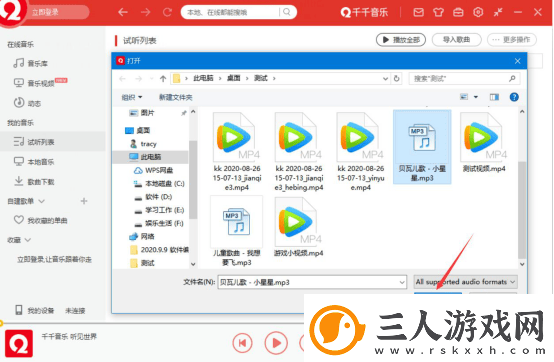
Task: Refresh the folder in open dialog
Action: coord(396,78)
